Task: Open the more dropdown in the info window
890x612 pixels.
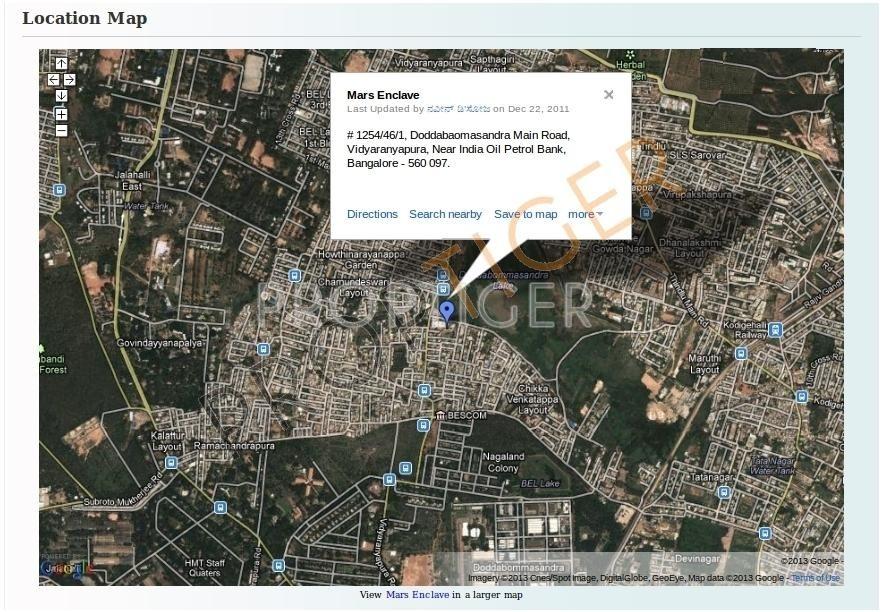Action: point(583,214)
